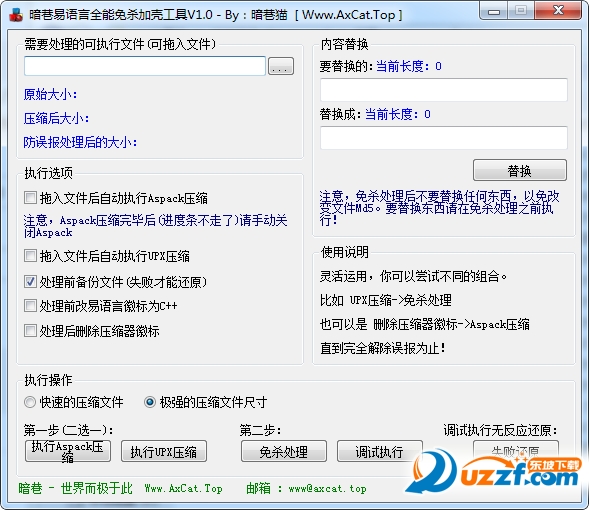Enable auto UPX compression after file drop

(30, 256)
